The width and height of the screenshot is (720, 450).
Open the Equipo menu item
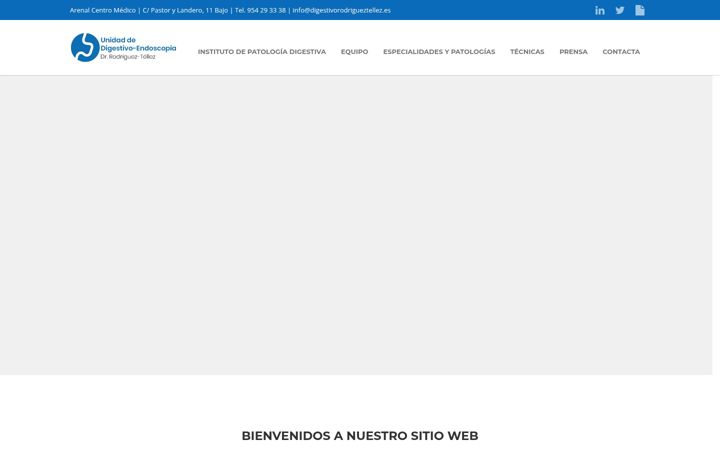(x=354, y=52)
